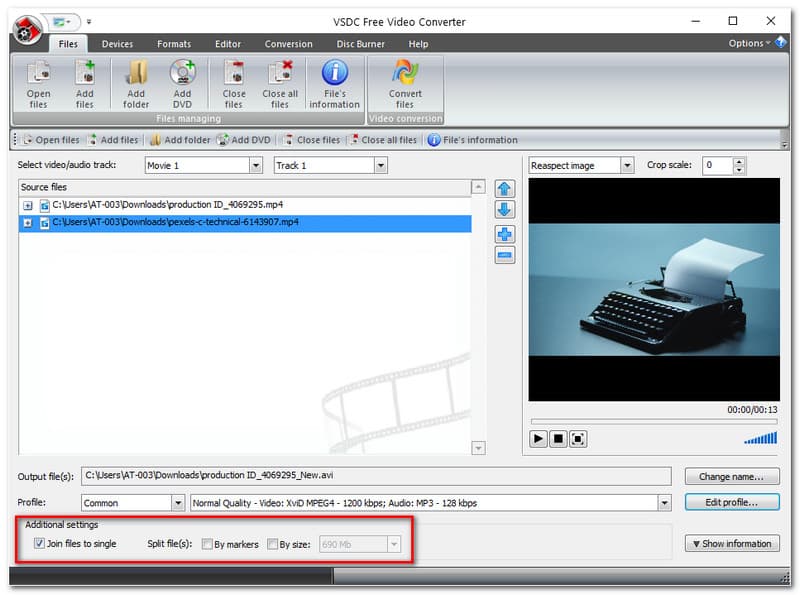
Task: Switch to the Files ribbon tab
Action: (x=68, y=44)
